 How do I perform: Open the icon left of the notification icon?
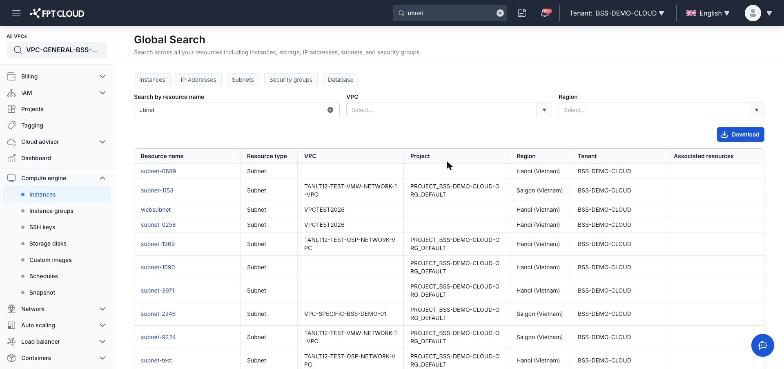522,13
